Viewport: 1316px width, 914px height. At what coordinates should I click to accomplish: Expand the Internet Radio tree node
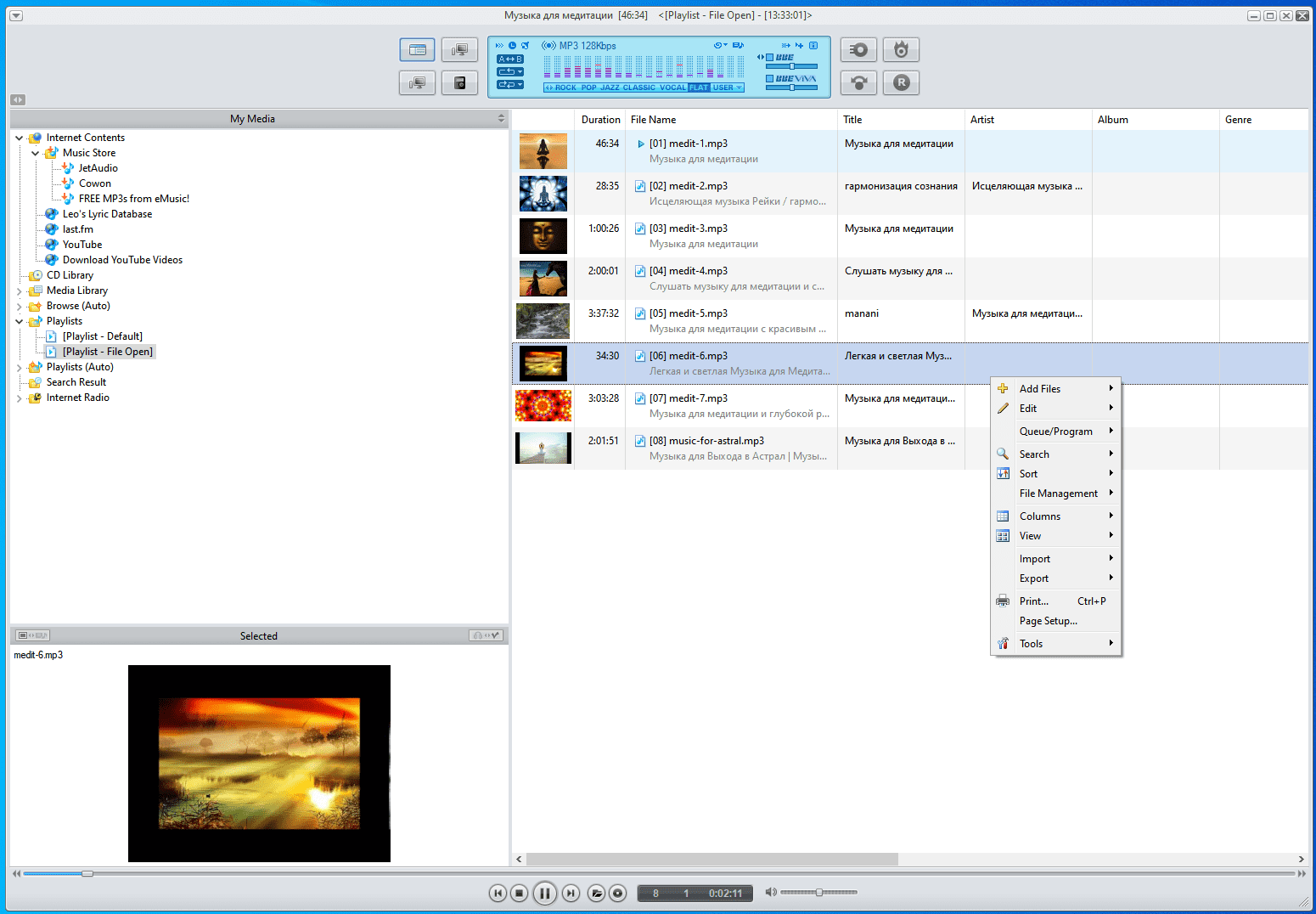point(20,398)
